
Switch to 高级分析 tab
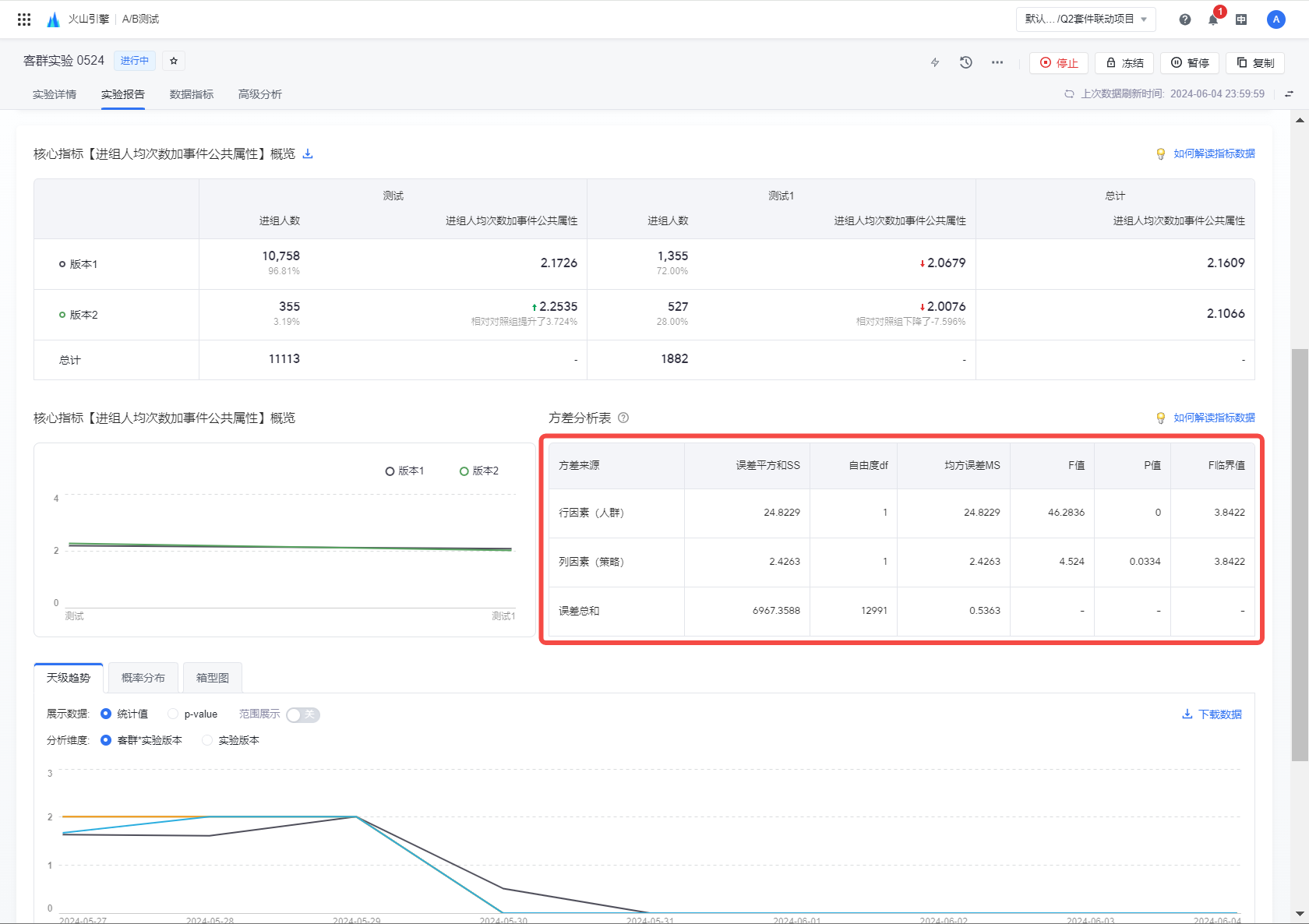[x=260, y=94]
